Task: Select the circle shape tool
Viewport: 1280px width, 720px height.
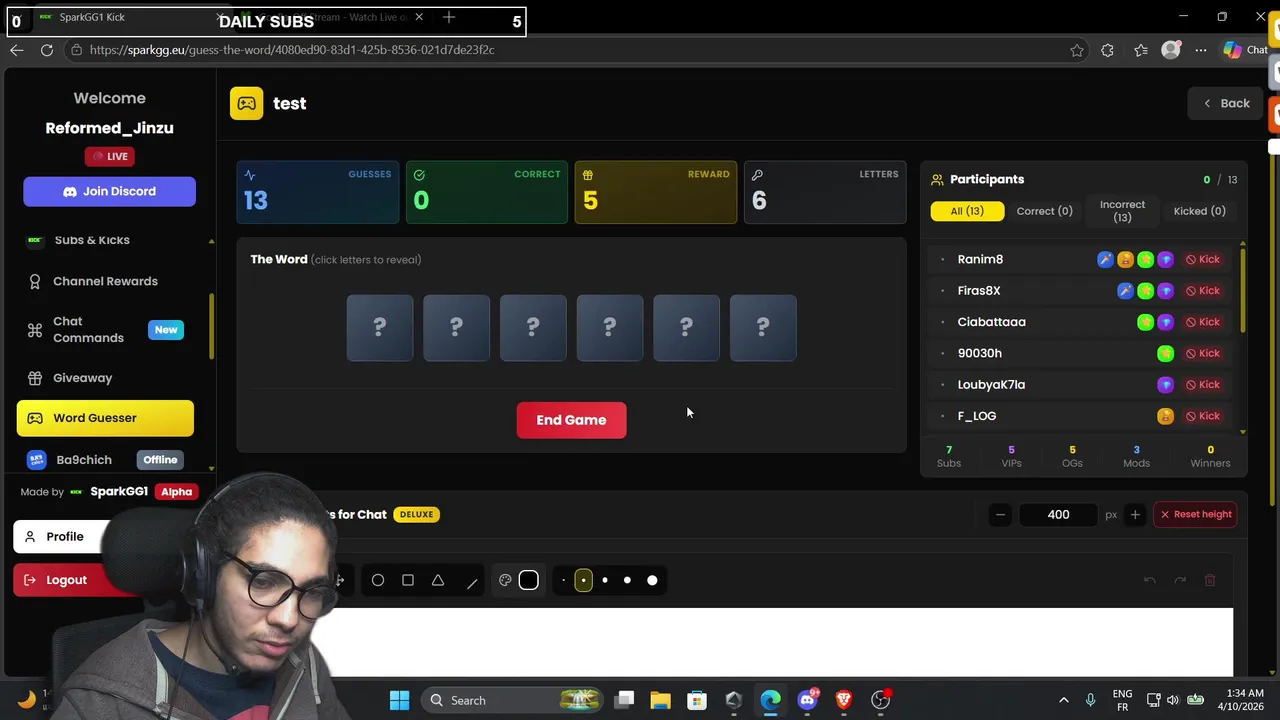Action: pyautogui.click(x=378, y=580)
